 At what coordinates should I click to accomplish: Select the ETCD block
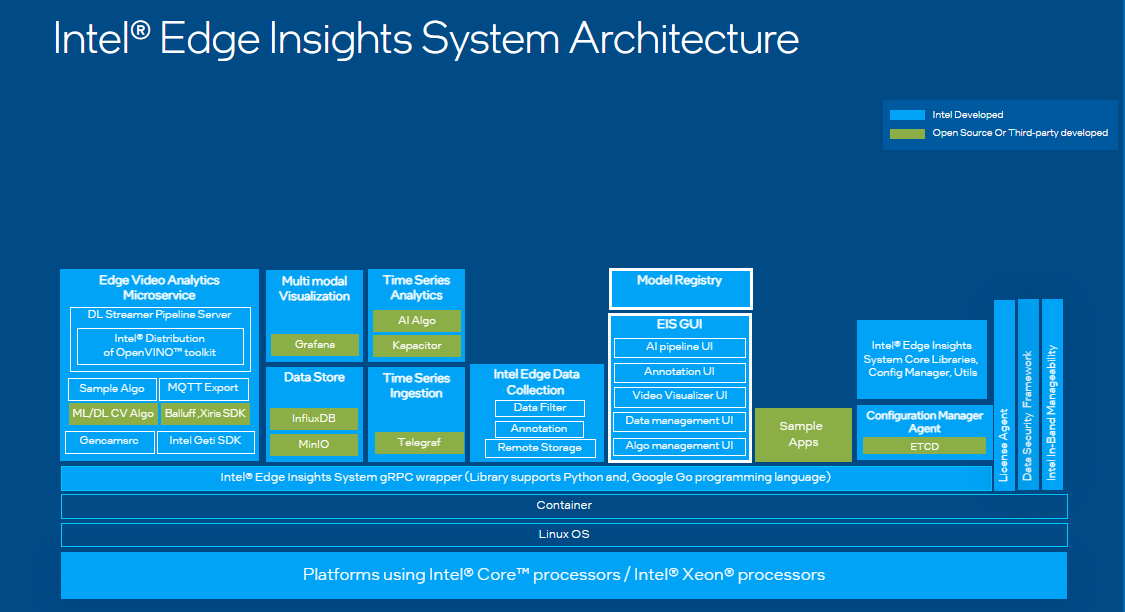[x=924, y=446]
